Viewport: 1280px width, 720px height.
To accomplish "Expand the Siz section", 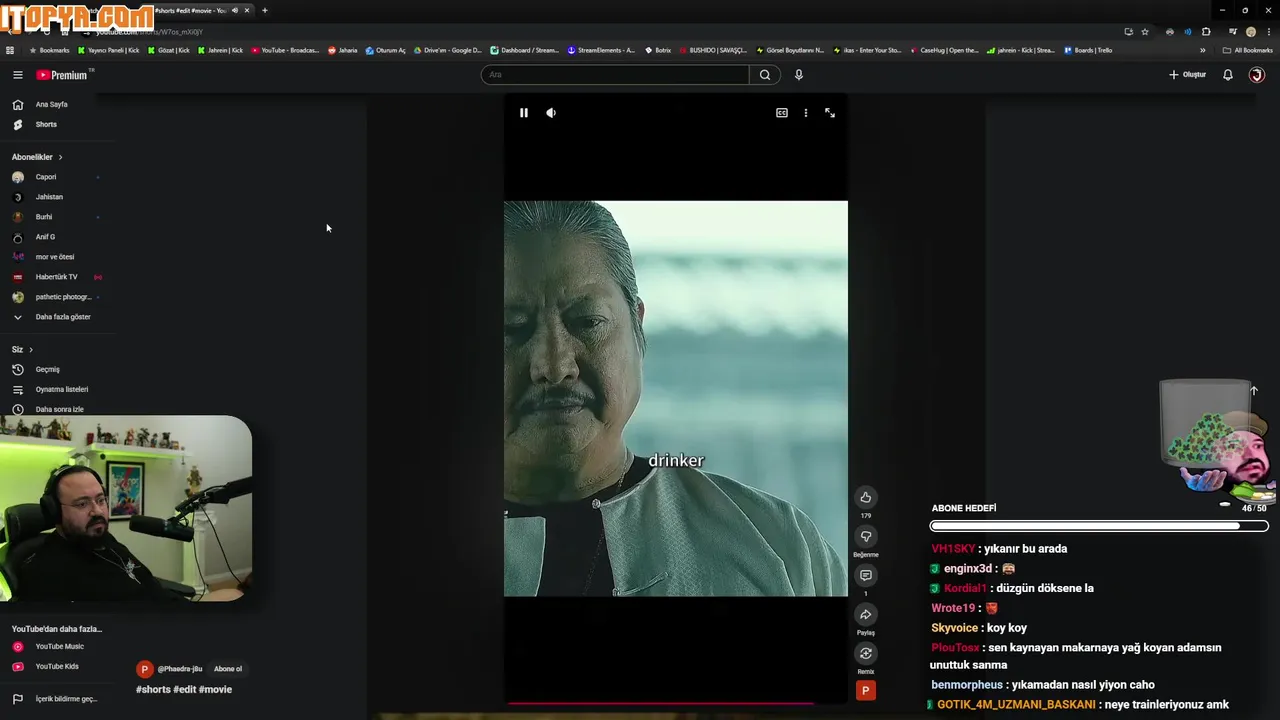I will coord(22,350).
